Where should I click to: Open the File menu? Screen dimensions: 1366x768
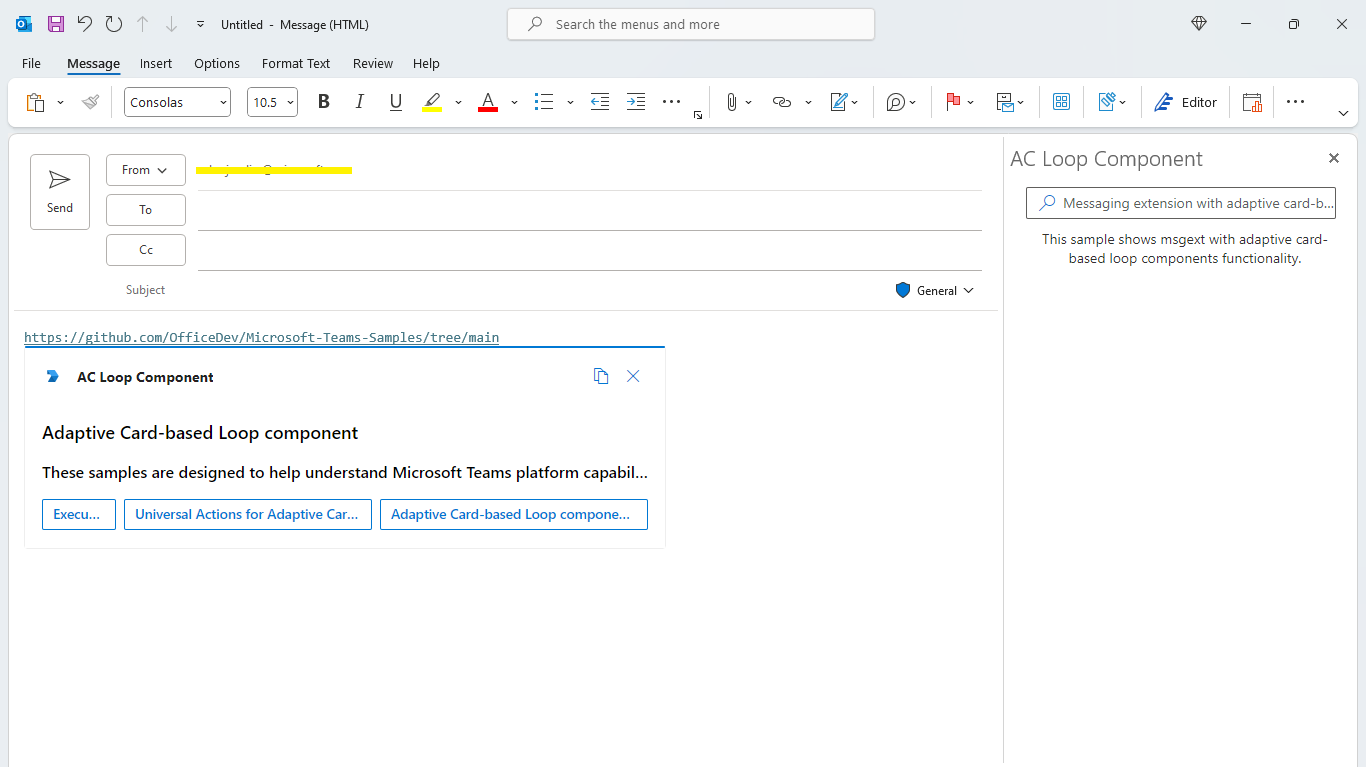[31, 63]
